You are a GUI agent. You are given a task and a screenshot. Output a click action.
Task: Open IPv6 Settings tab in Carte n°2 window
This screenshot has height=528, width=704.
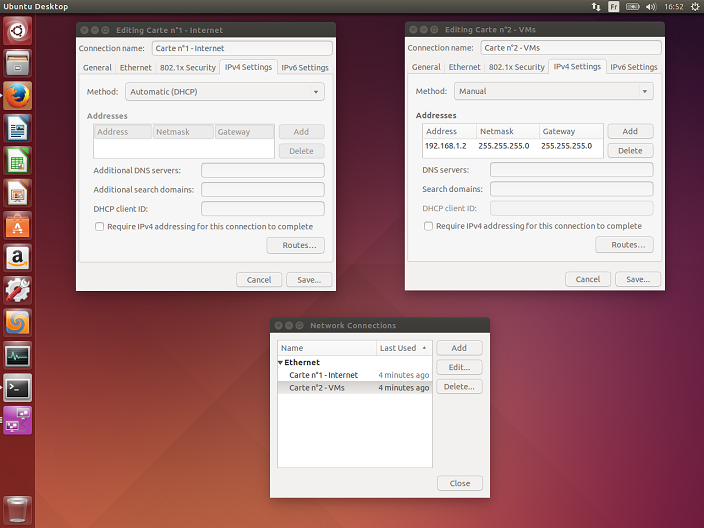point(634,67)
